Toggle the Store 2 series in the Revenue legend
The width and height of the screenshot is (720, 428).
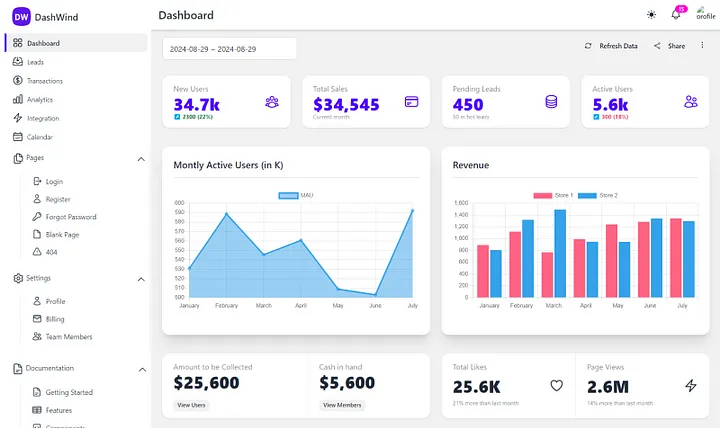point(597,196)
